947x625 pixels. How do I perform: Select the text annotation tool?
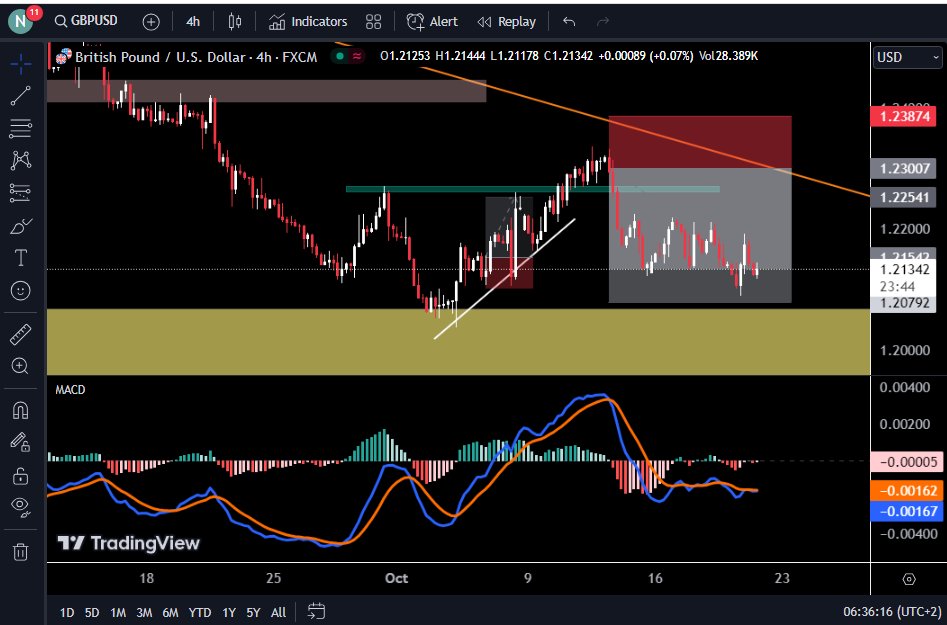click(21, 258)
